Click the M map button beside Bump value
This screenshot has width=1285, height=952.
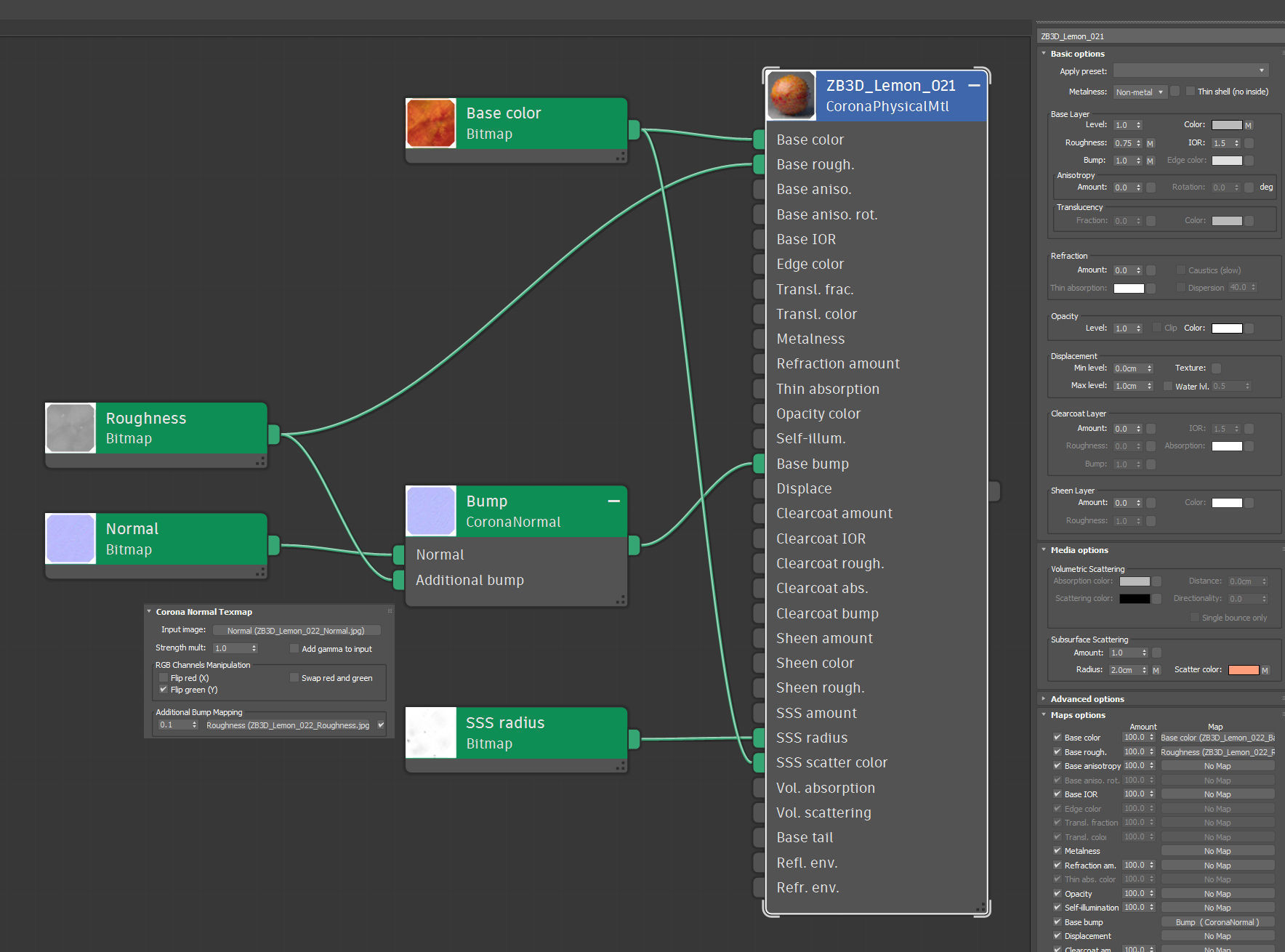coord(1151,161)
